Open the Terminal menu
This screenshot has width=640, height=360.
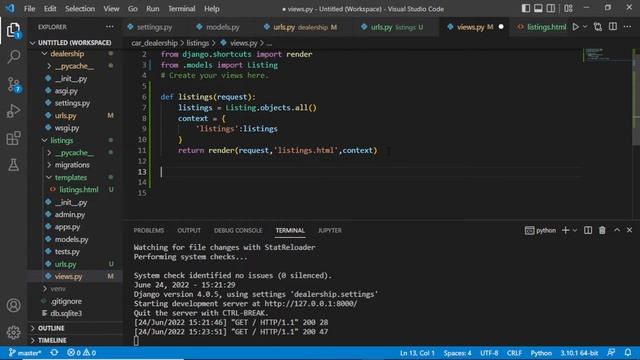pos(182,9)
